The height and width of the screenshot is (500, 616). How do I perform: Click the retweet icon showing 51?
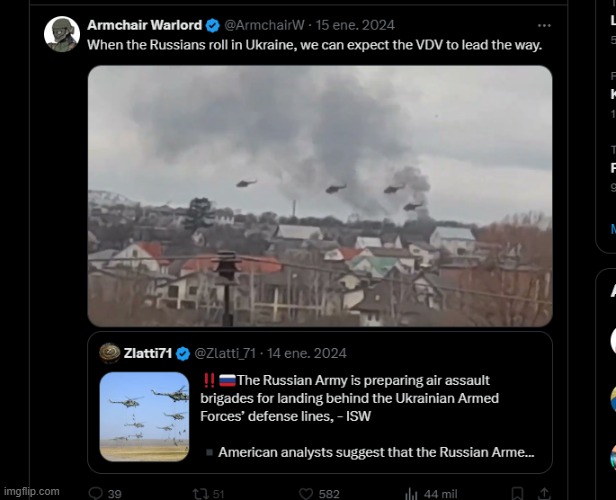coord(200,493)
